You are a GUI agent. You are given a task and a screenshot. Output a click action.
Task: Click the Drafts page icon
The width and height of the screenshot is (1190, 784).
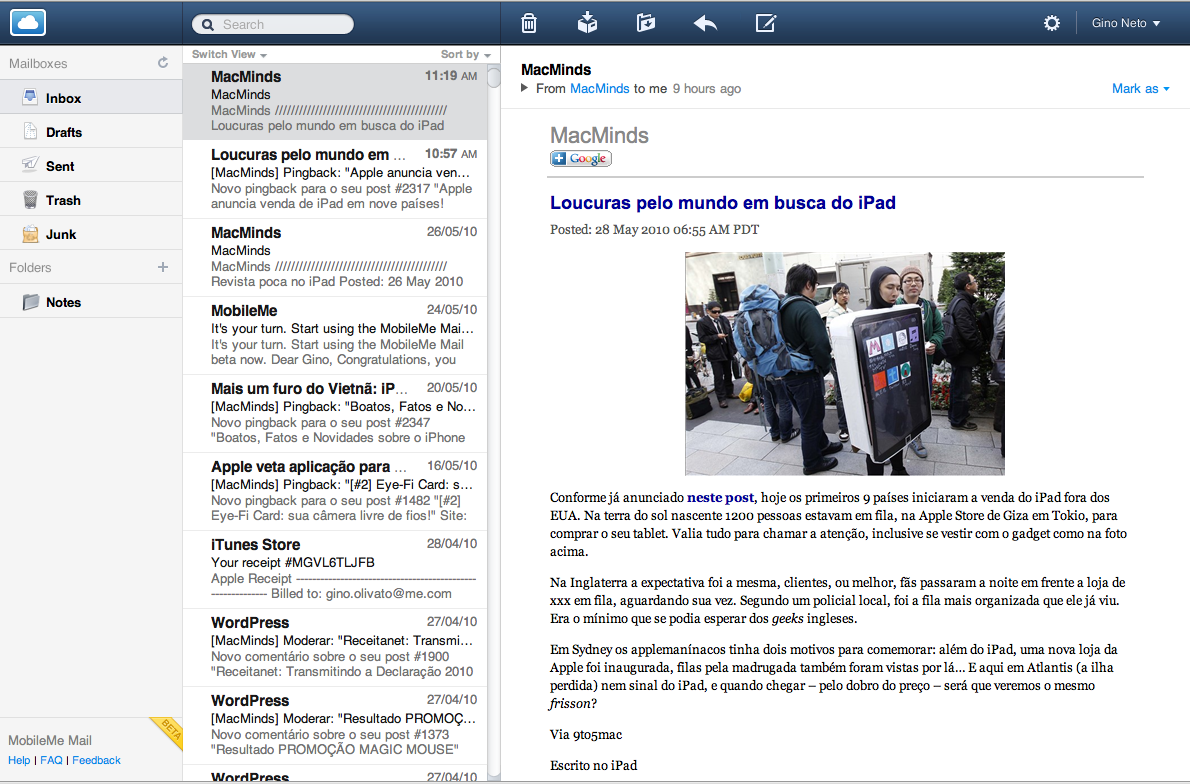(x=30, y=131)
